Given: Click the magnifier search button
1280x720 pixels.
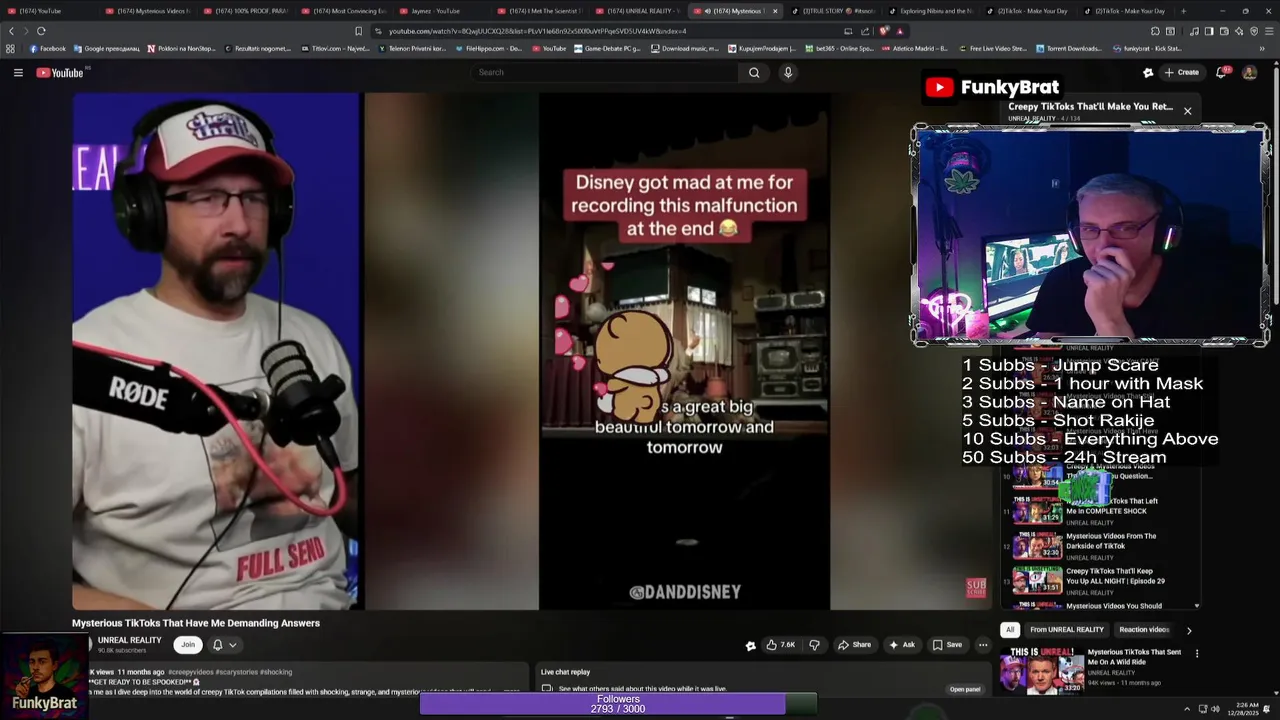Looking at the screenshot, I should click(x=754, y=72).
